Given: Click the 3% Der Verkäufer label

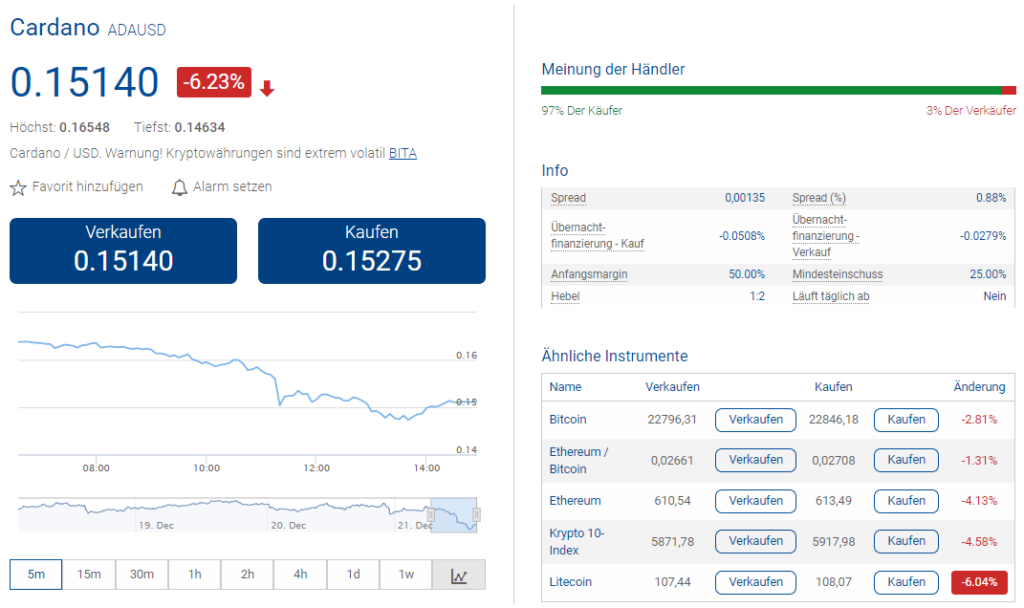Looking at the screenshot, I should (x=971, y=111).
